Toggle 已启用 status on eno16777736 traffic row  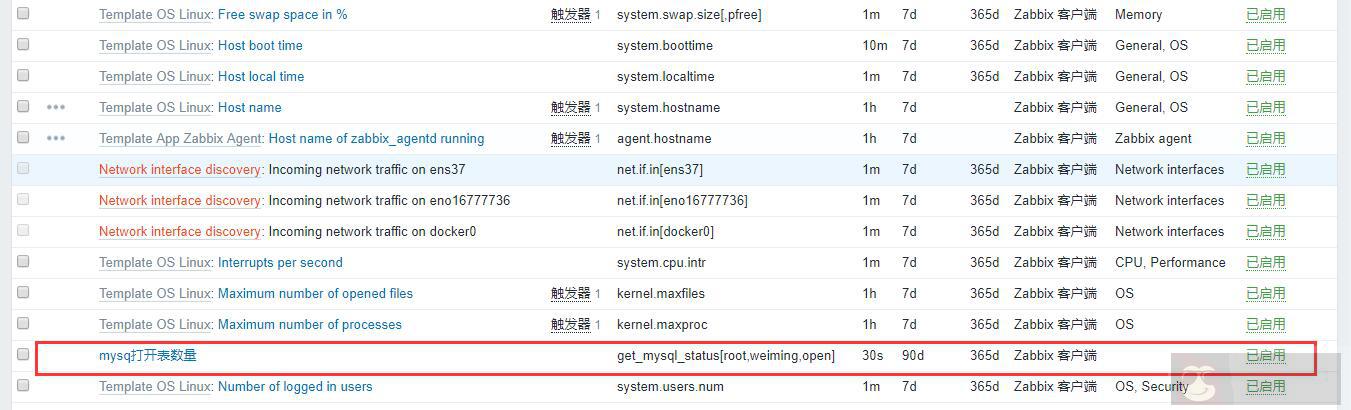1265,200
